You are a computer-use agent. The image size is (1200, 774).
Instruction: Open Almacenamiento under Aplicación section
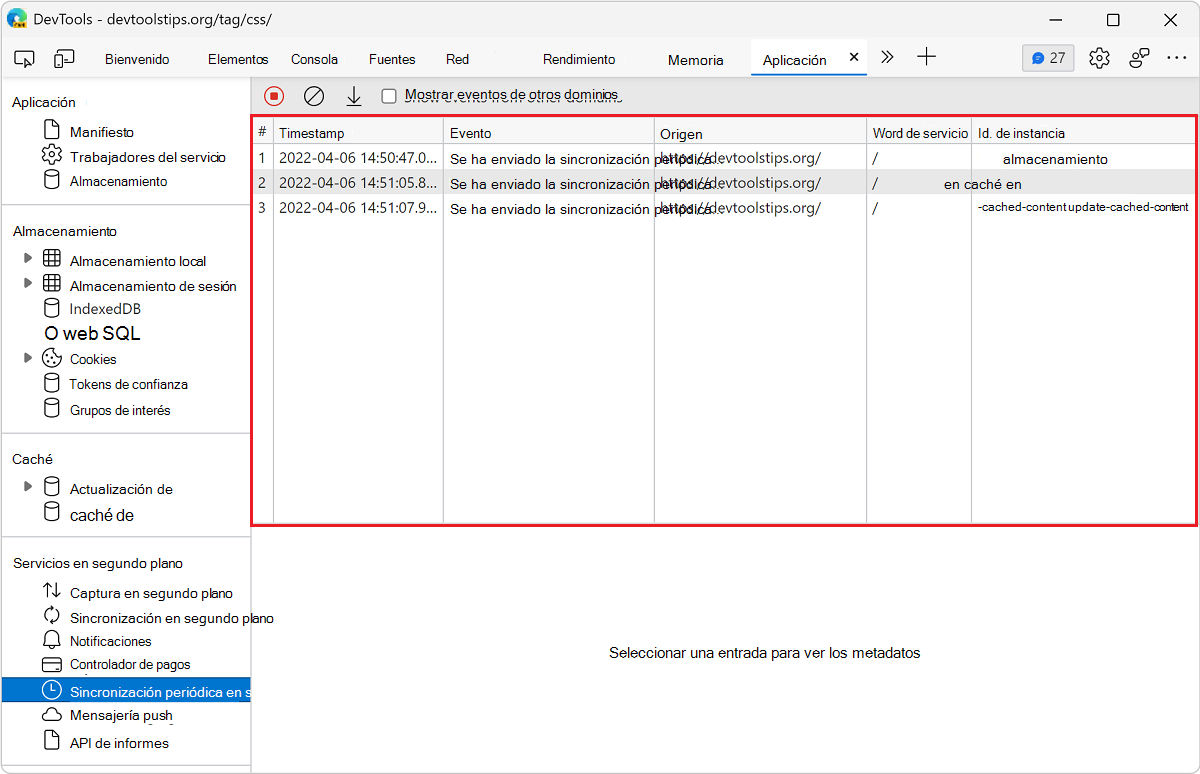pyautogui.click(x=118, y=181)
